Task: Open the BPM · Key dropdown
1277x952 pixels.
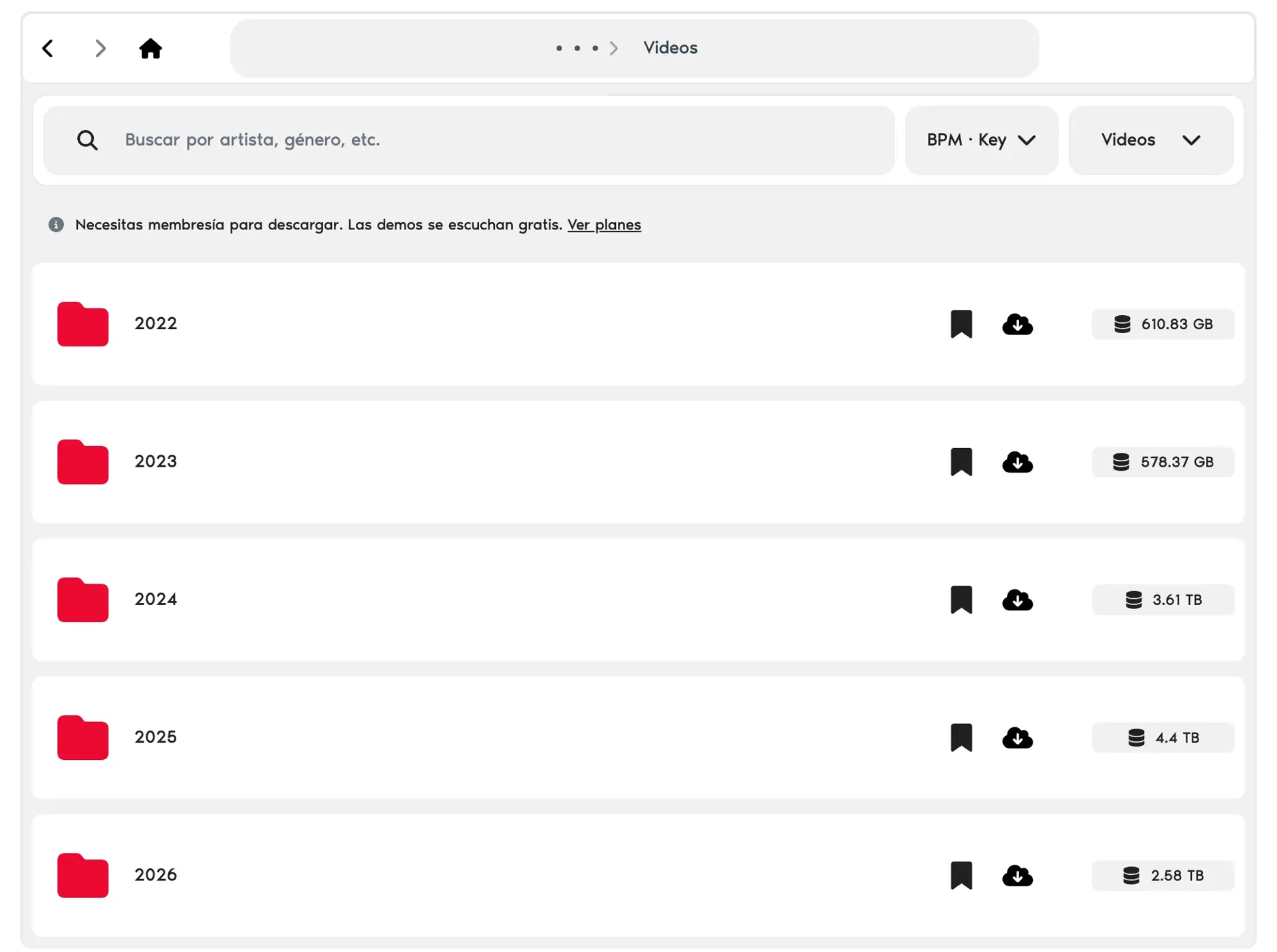Action: coord(981,140)
